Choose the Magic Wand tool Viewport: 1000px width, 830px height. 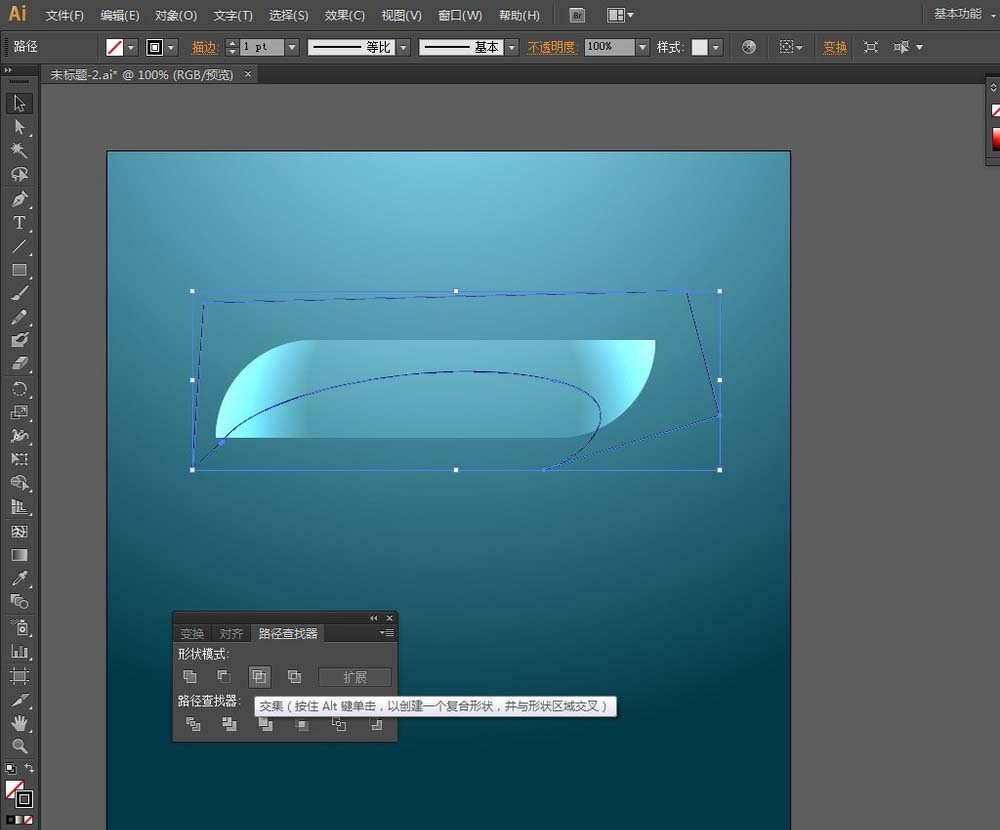click(x=19, y=150)
